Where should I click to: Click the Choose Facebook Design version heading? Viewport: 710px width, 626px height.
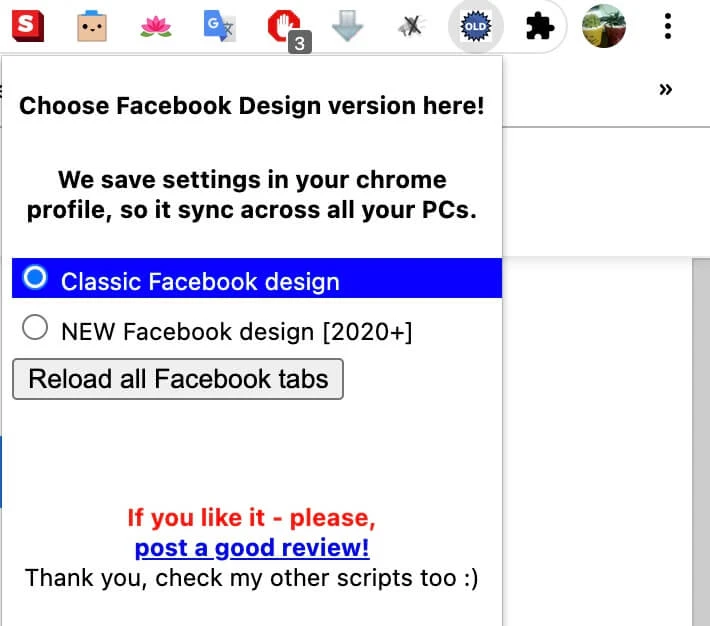pos(252,105)
